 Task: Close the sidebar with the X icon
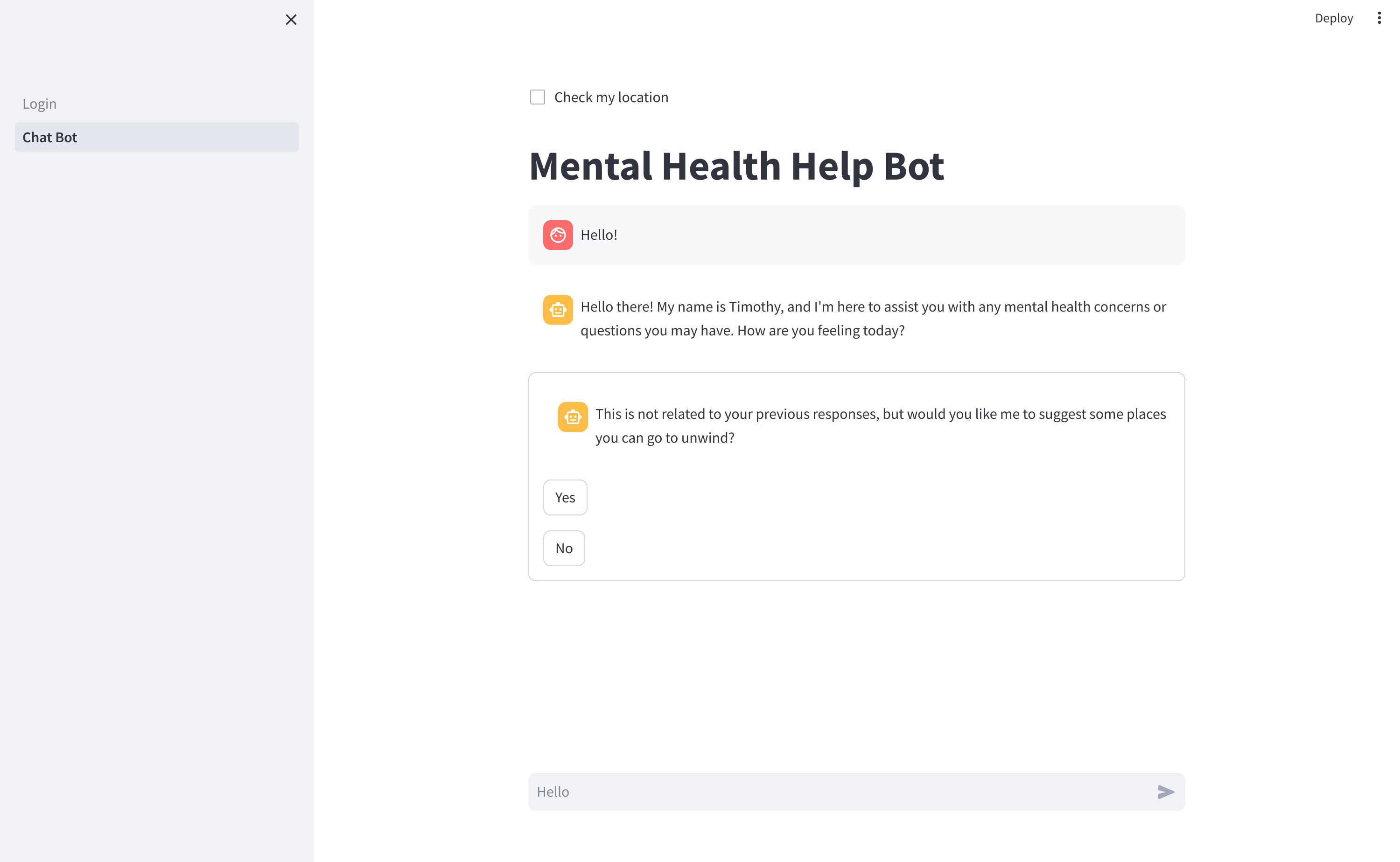tap(291, 20)
